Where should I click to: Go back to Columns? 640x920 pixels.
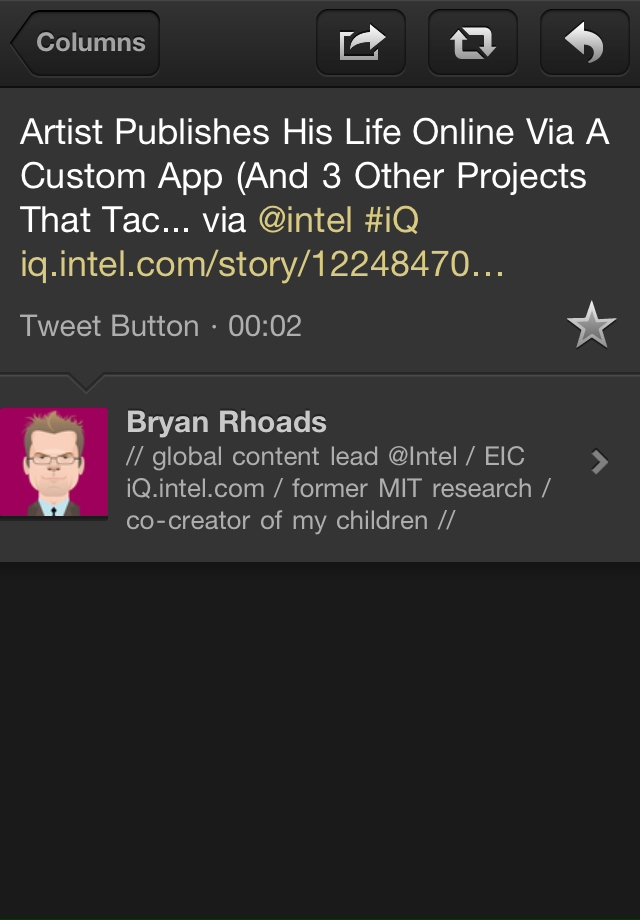pos(86,43)
